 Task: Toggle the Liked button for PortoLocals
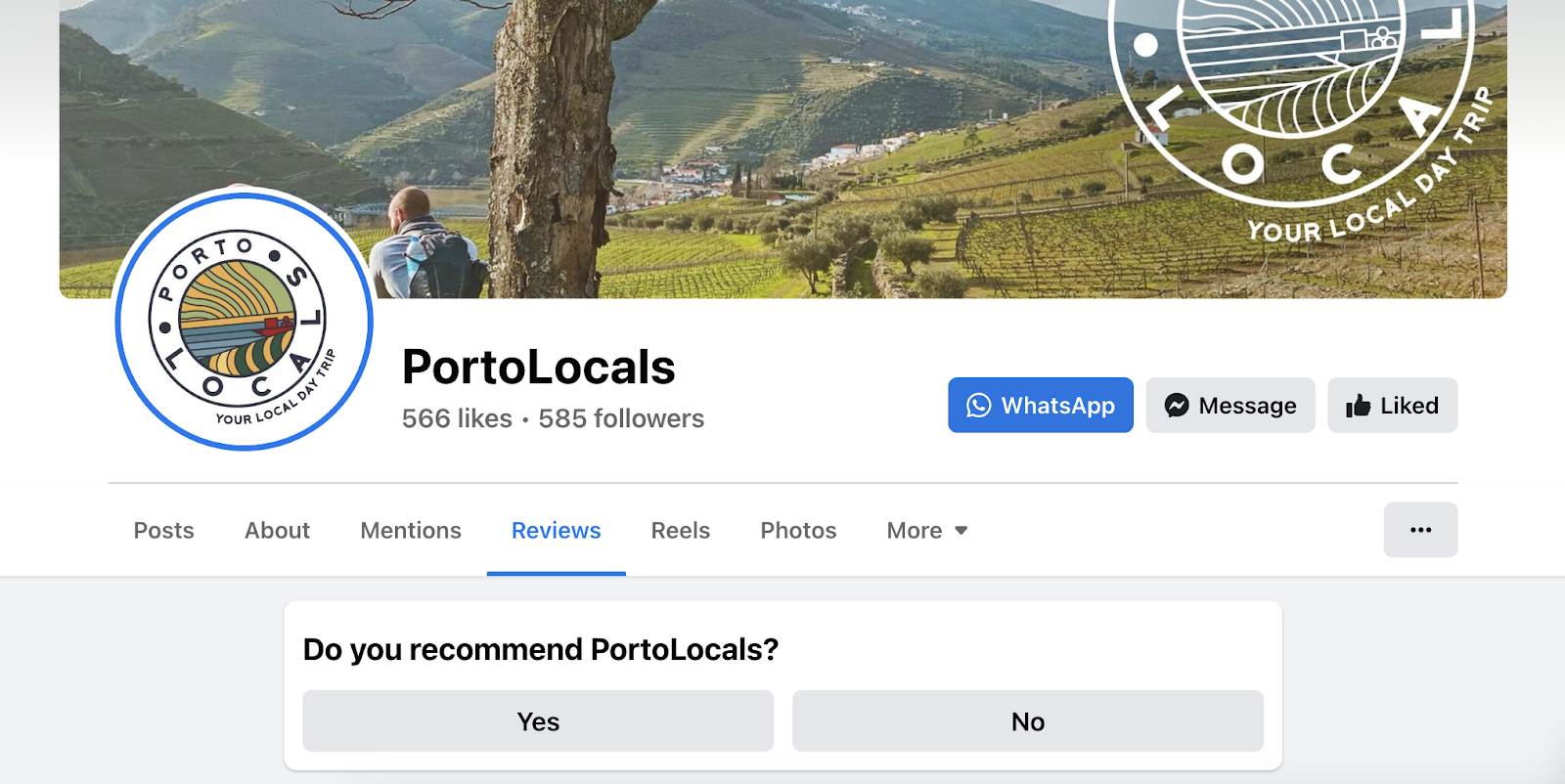click(1392, 406)
